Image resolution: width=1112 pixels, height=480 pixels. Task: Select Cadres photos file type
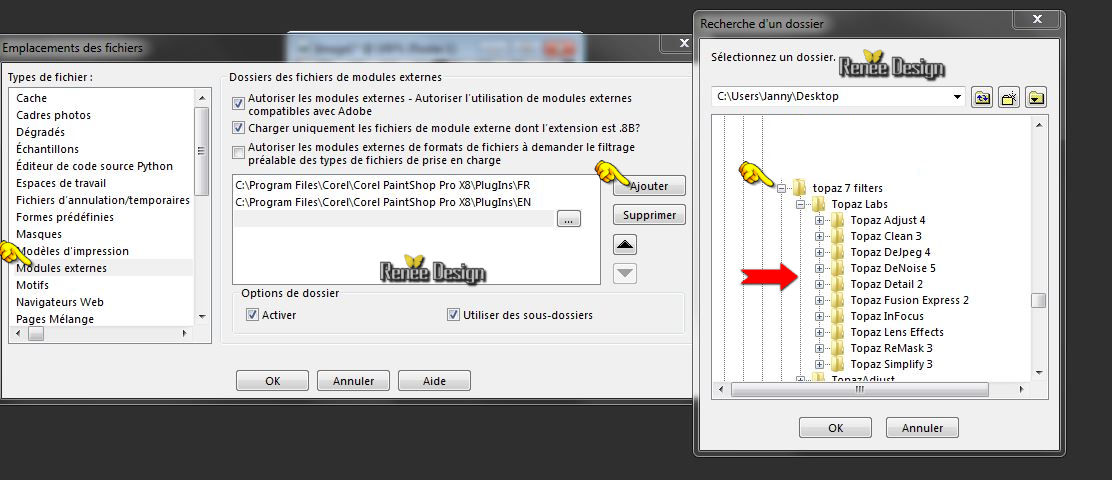tap(53, 115)
